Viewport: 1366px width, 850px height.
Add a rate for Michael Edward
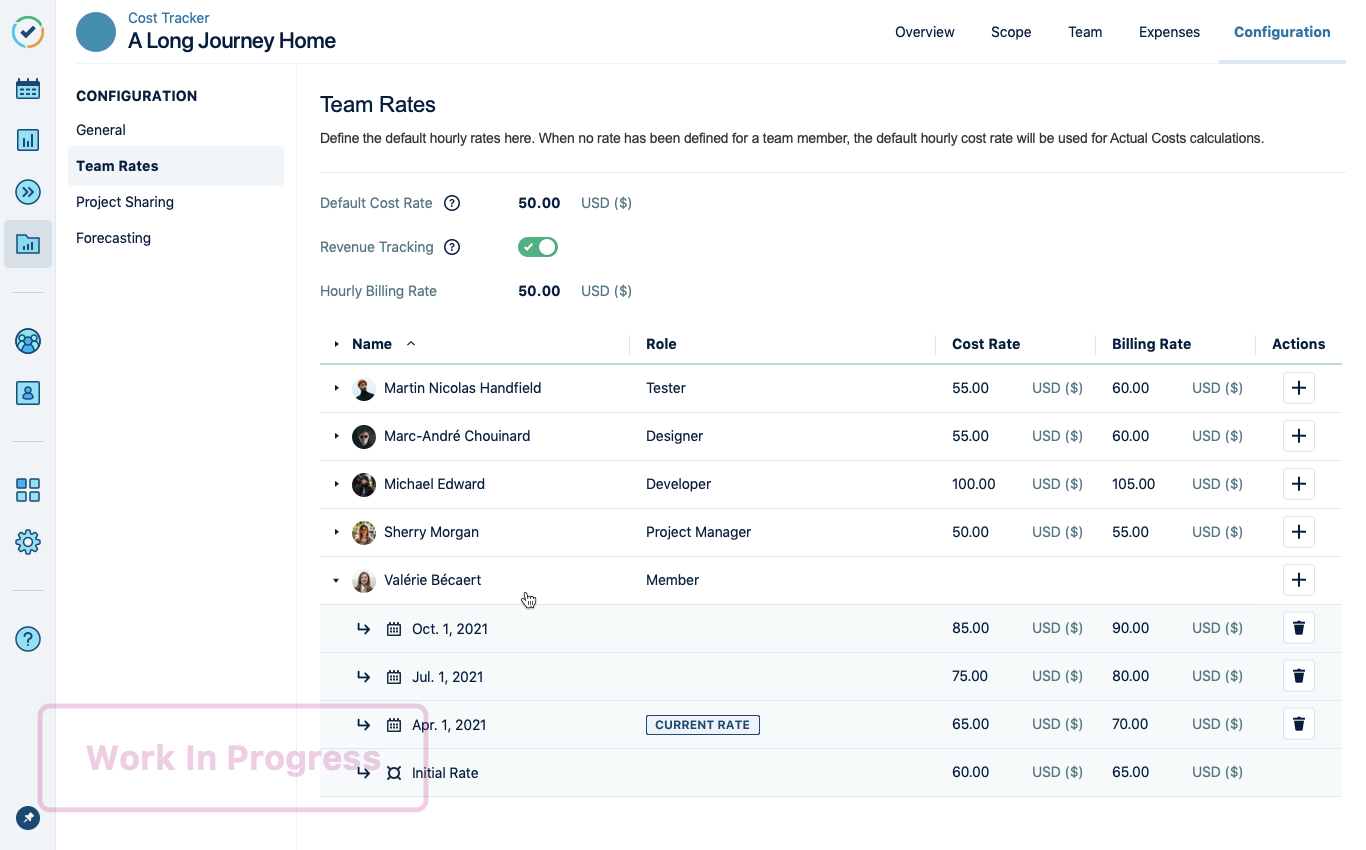coord(1298,484)
